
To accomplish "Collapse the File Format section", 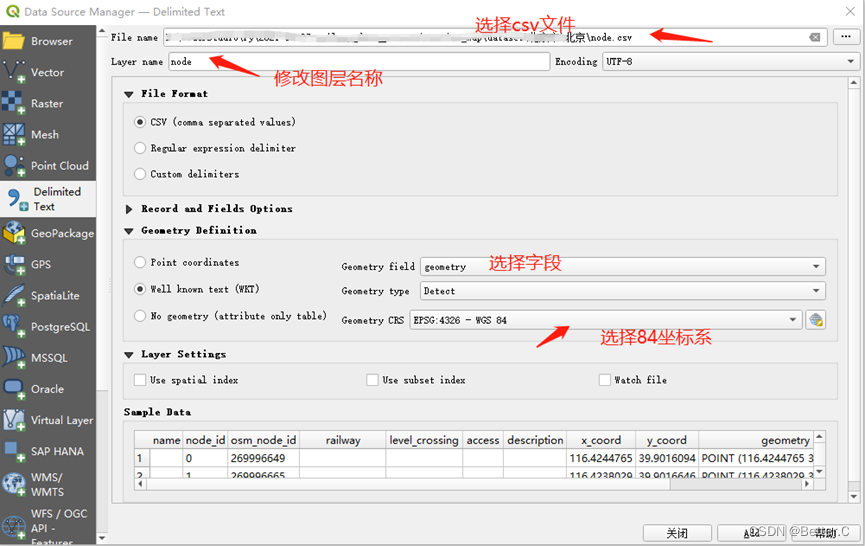I will click(129, 94).
